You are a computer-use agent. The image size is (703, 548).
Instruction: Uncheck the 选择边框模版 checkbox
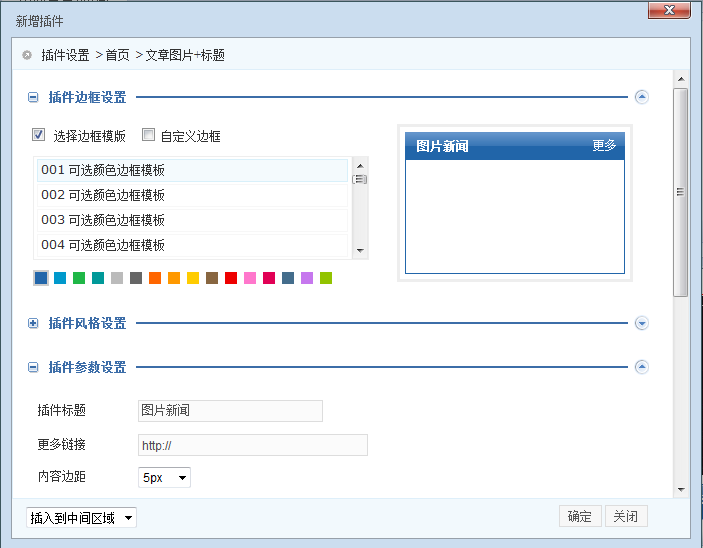pyautogui.click(x=39, y=135)
